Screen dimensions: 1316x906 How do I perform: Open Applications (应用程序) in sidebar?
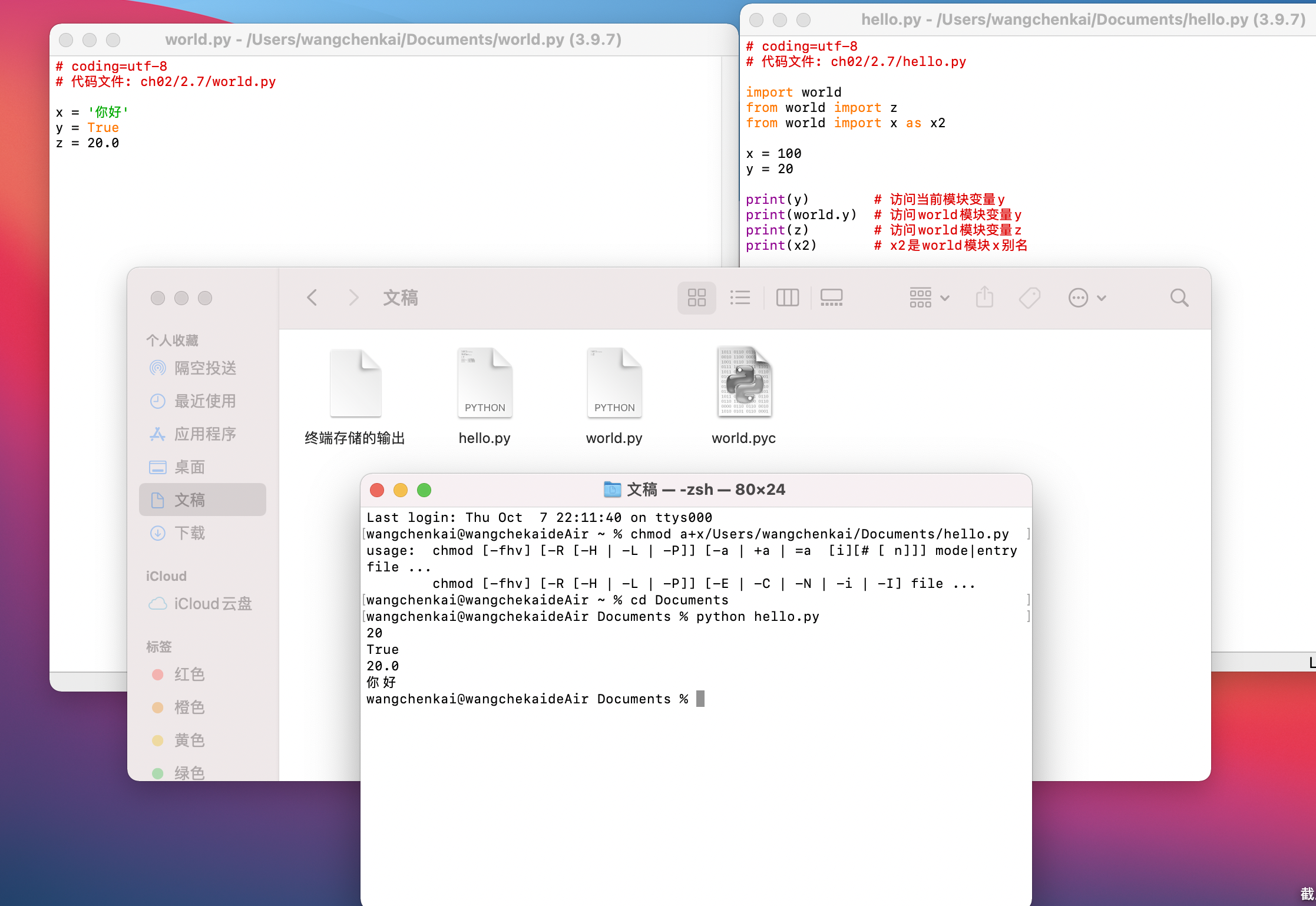[x=204, y=434]
